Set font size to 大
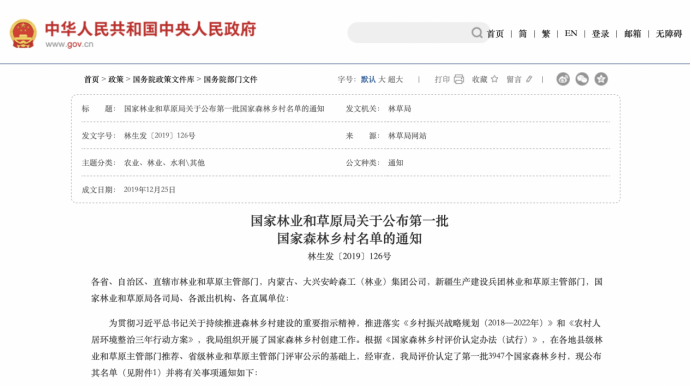Image resolution: width=691 pixels, height=386 pixels. pos(382,79)
